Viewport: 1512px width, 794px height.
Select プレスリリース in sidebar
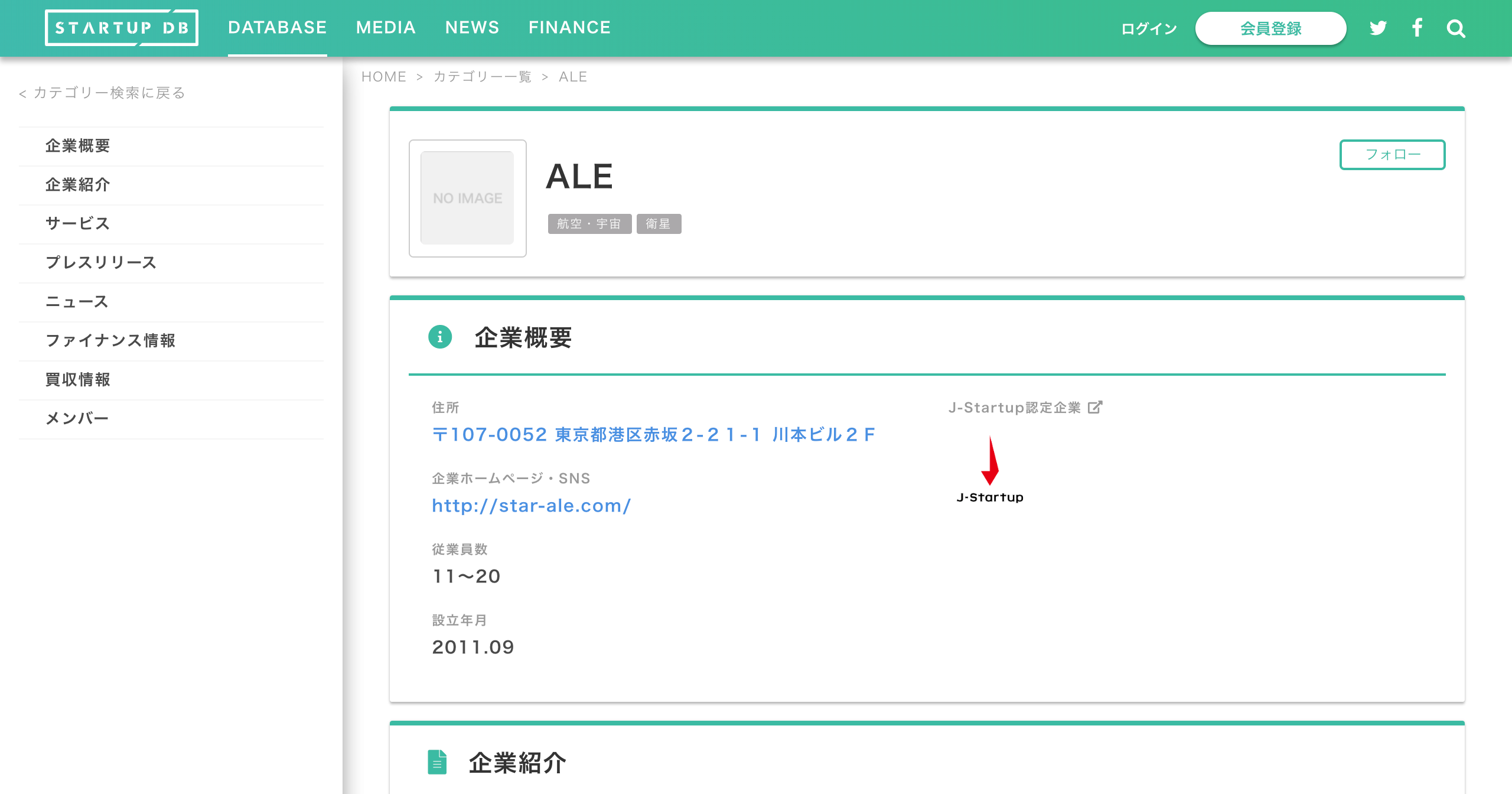[101, 262]
